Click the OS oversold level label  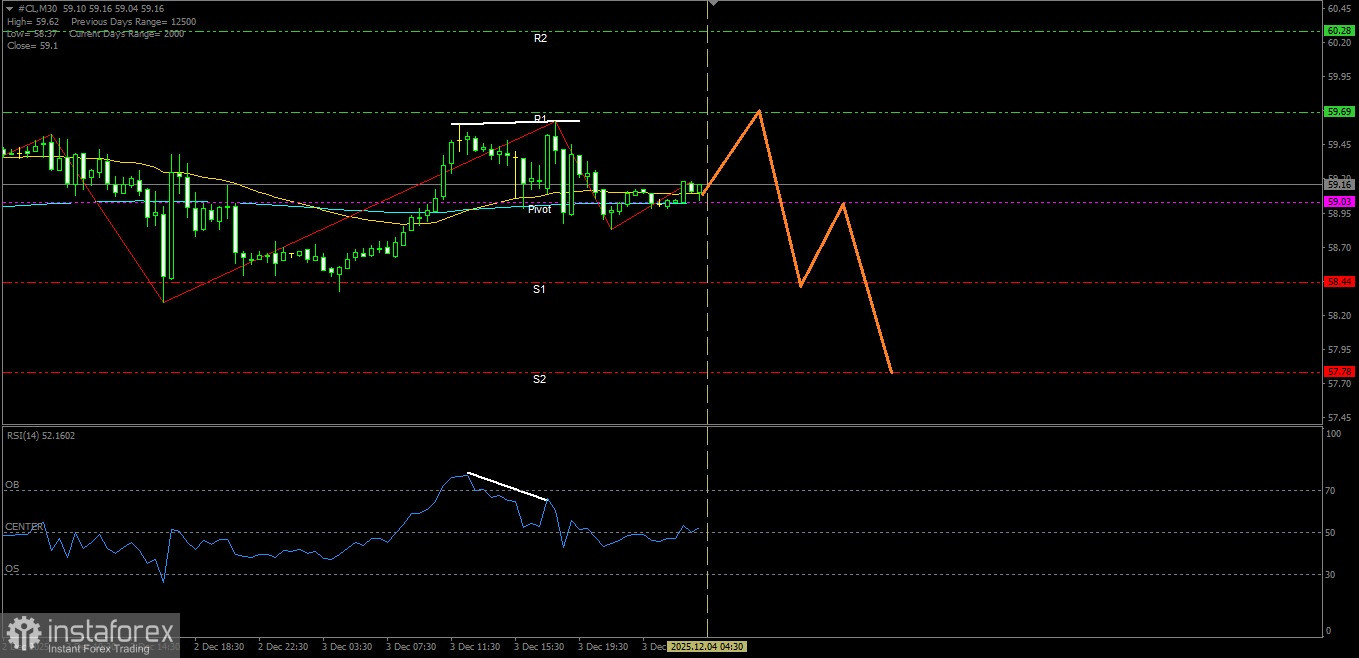point(12,569)
